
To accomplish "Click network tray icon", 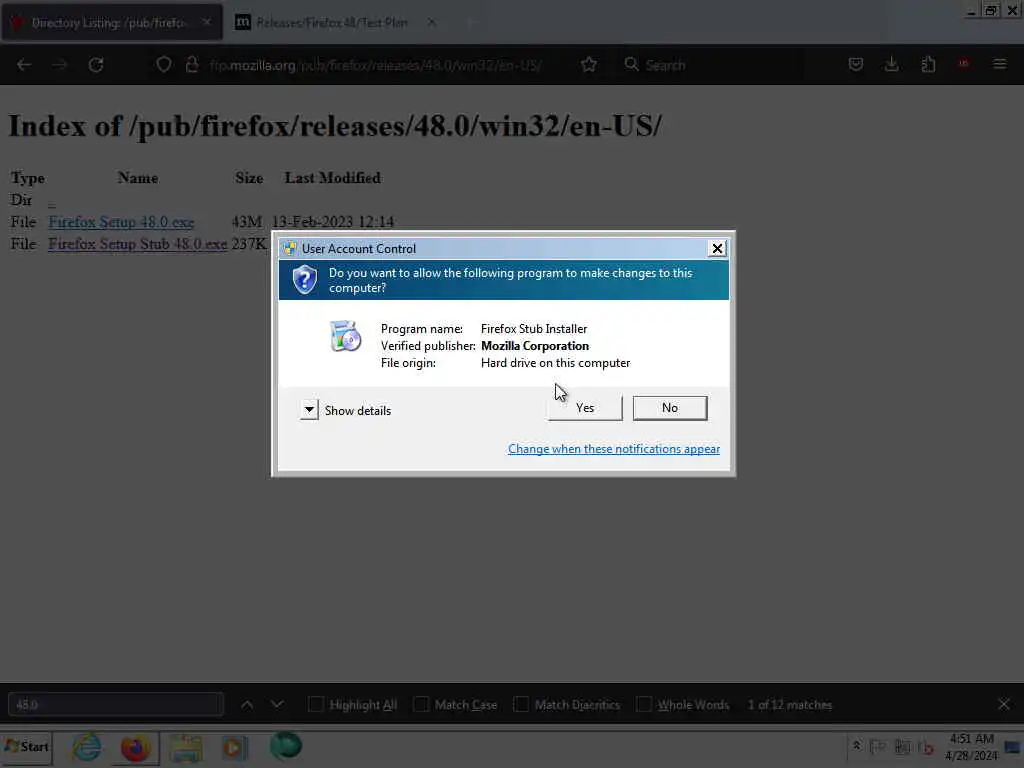I will tap(903, 747).
